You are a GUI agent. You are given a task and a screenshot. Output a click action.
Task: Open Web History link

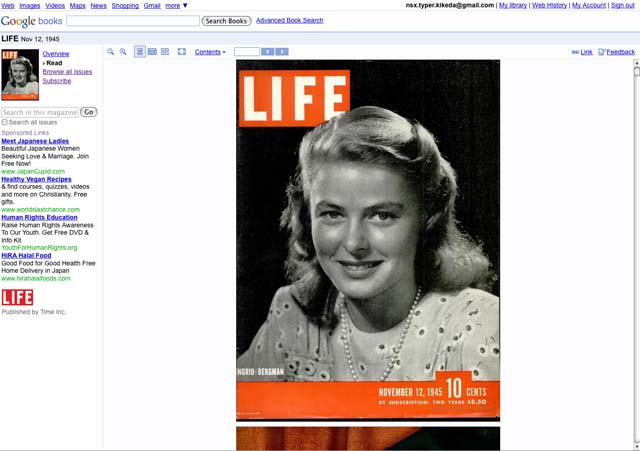549,5
